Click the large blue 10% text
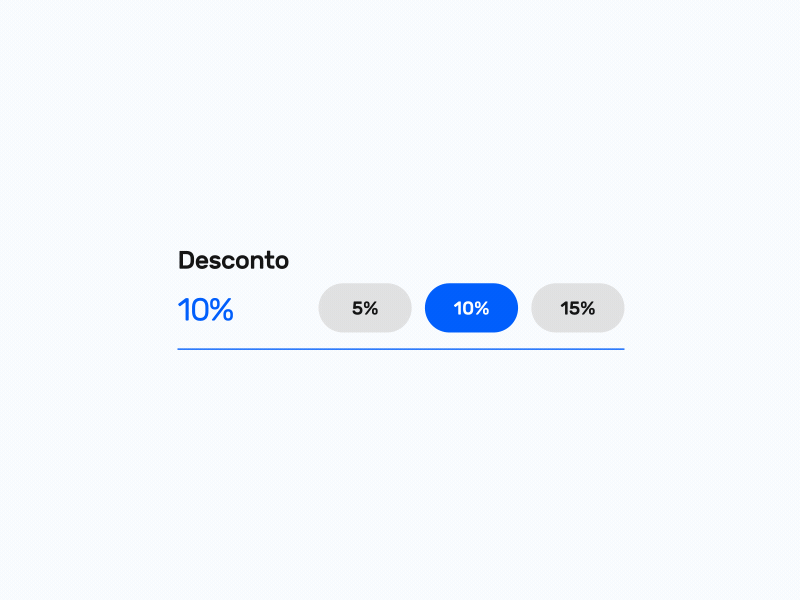This screenshot has height=600, width=800. point(206,310)
